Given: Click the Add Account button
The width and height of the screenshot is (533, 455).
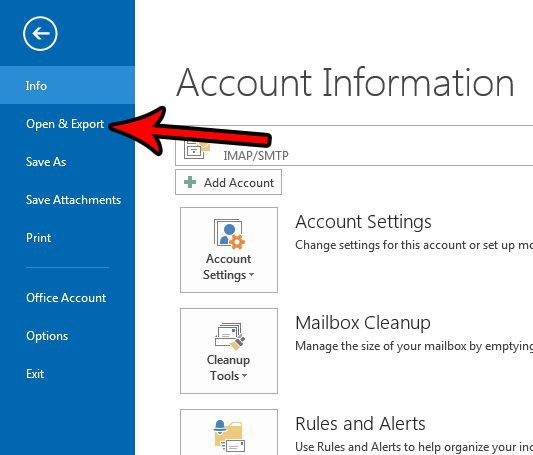Looking at the screenshot, I should (228, 182).
